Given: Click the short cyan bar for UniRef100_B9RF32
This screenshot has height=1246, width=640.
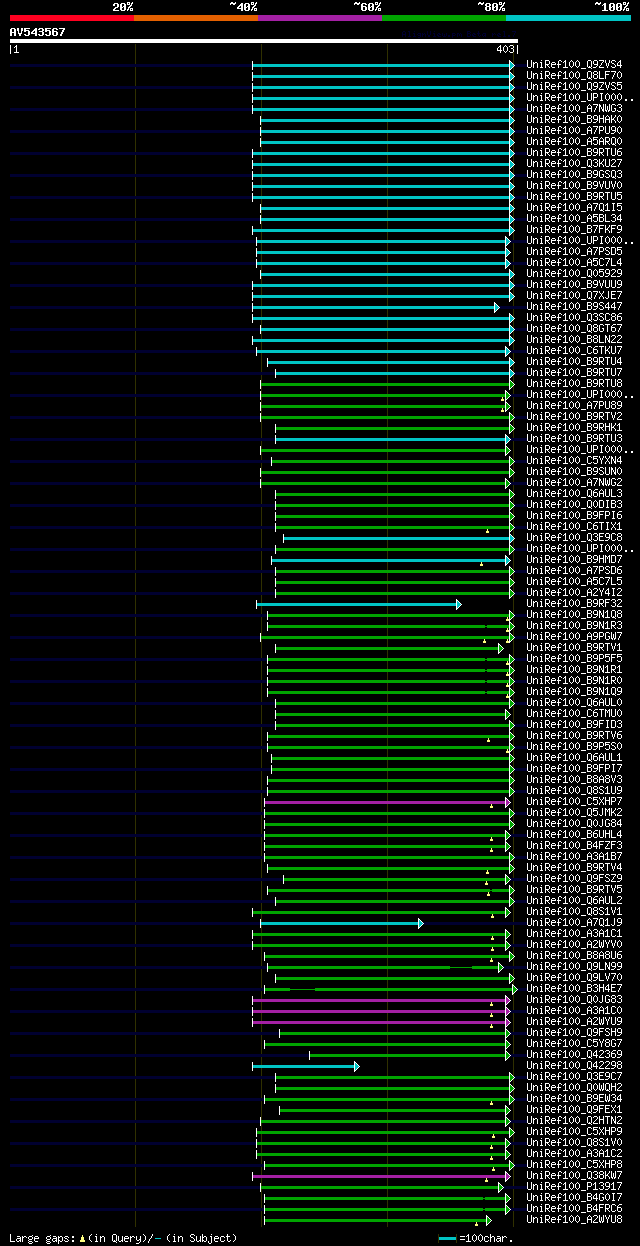Looking at the screenshot, I should point(359,604).
